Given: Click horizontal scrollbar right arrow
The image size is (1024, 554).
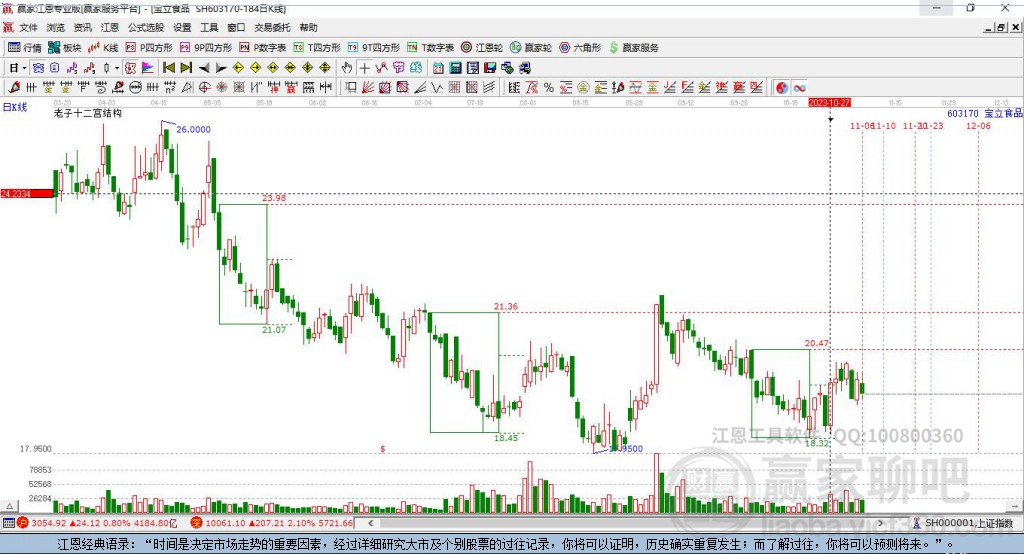Looking at the screenshot, I should 880,523.
